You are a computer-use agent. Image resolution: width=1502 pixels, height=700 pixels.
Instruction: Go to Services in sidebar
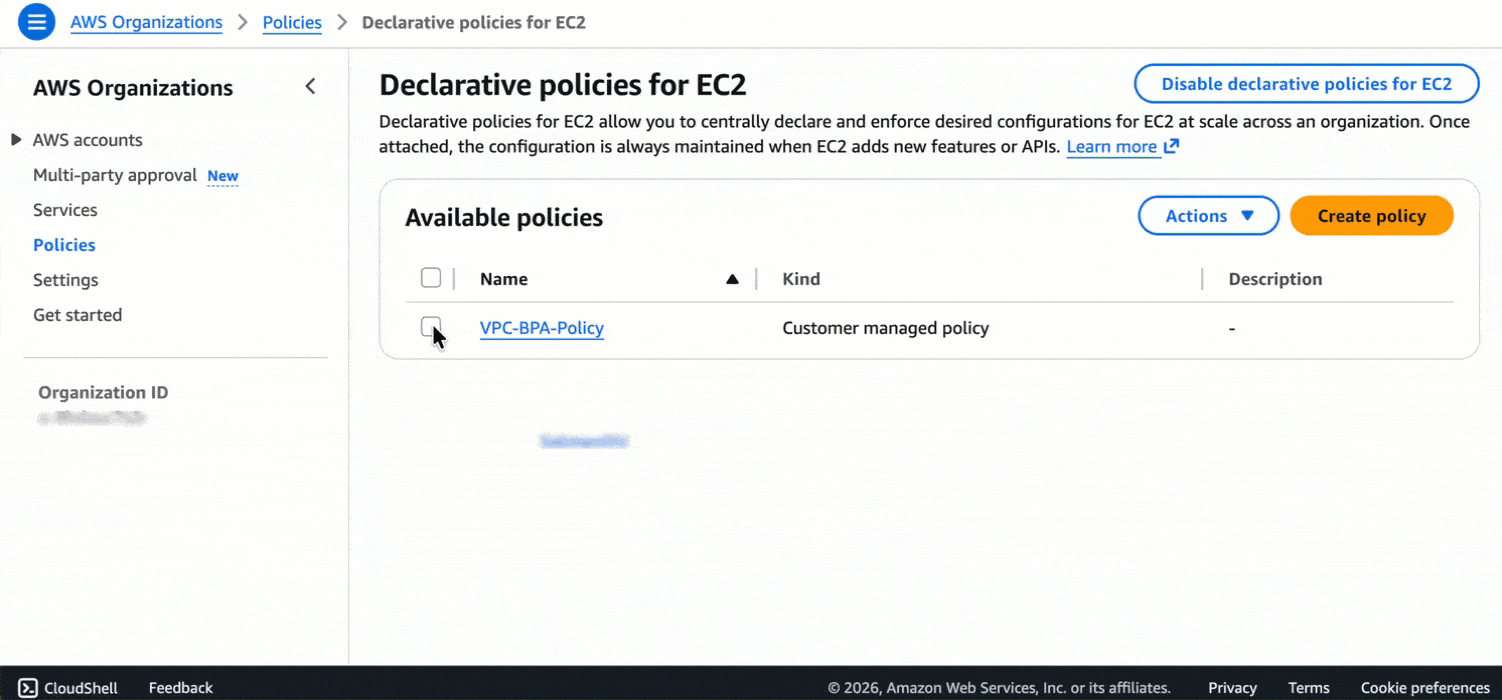pyautogui.click(x=65, y=210)
